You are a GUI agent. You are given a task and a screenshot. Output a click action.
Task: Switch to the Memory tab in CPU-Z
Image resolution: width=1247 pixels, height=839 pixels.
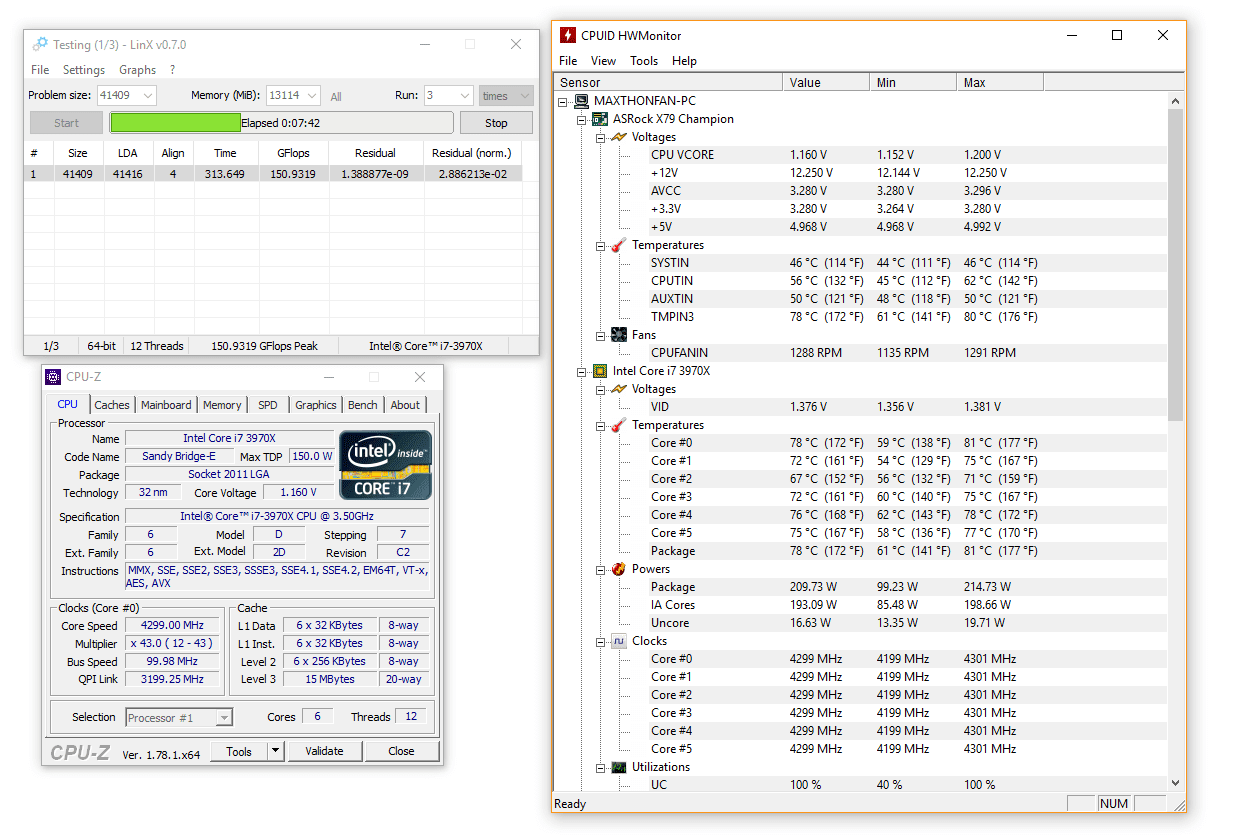tap(222, 405)
